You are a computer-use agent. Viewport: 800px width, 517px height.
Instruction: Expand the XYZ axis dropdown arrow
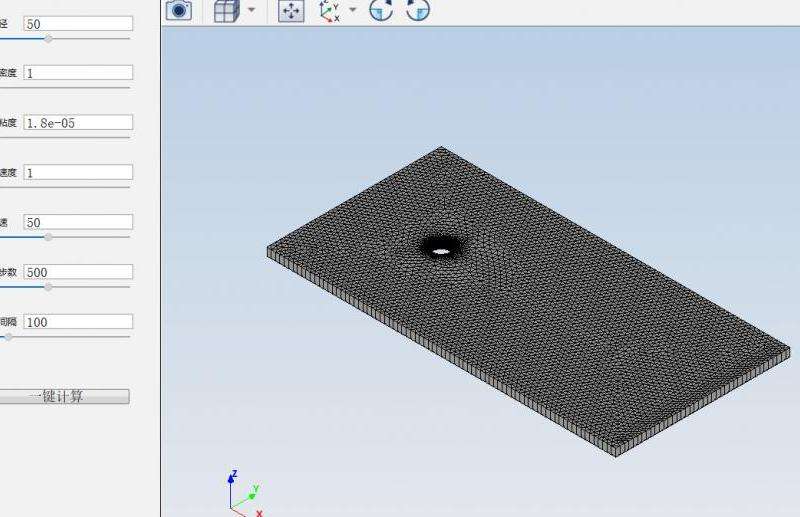coord(352,11)
